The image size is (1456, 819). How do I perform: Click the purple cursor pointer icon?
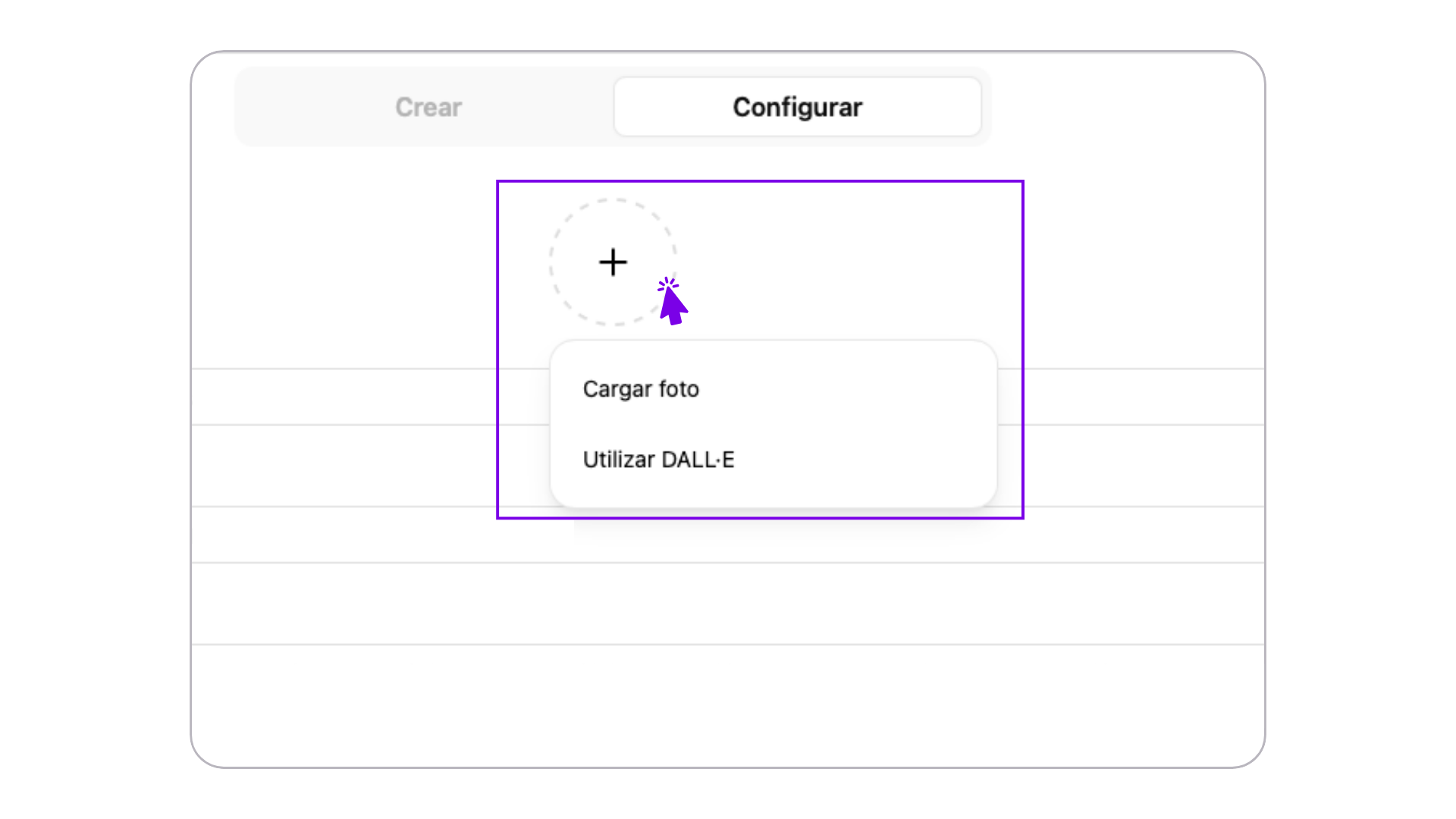[x=672, y=301]
